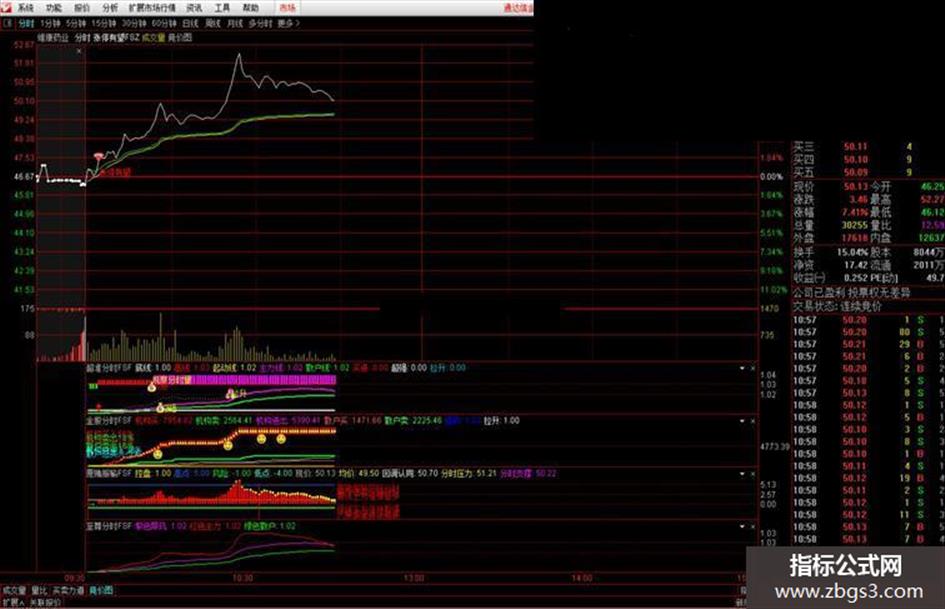Screen dimensions: 945x609
Task: Click 分时压力 51.21 value label
Action: [x=468, y=474]
